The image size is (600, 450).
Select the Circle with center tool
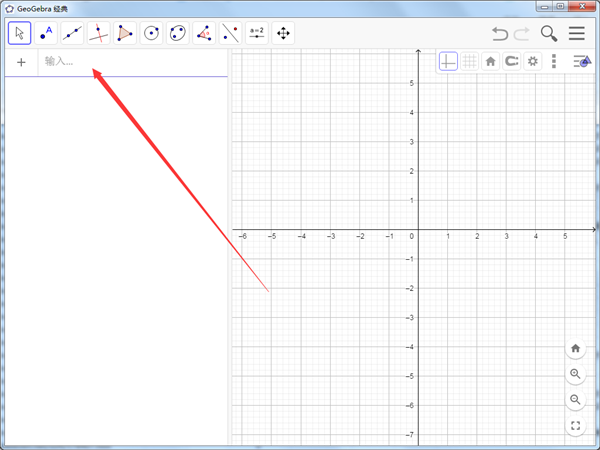click(x=152, y=33)
